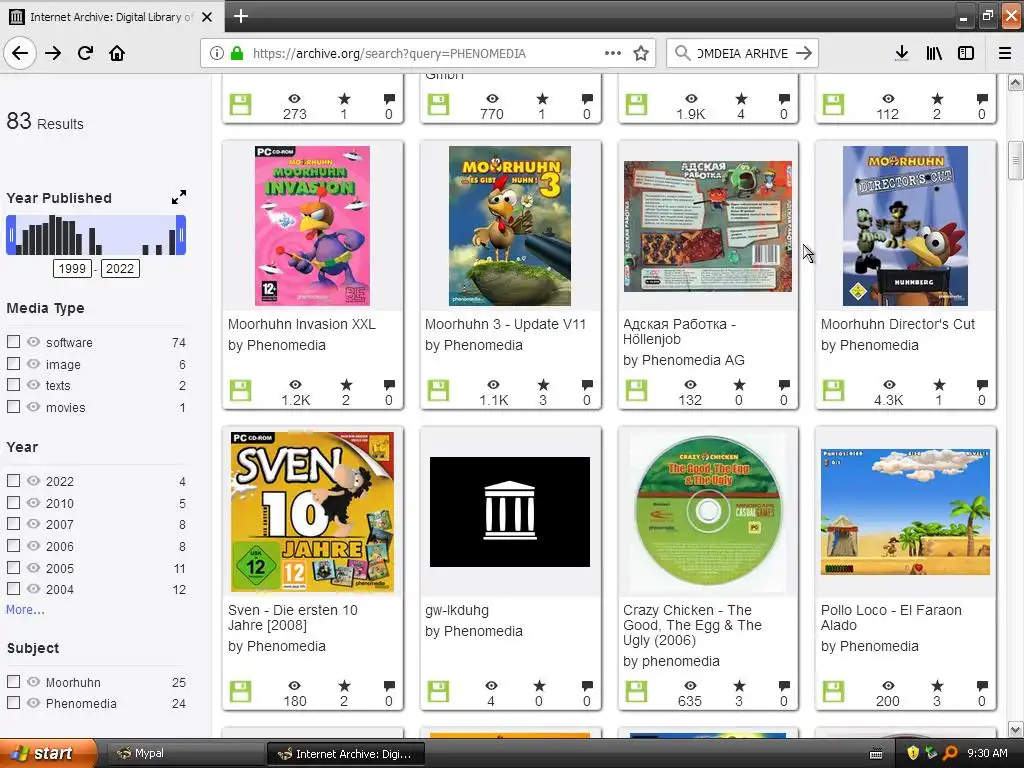This screenshot has width=1024, height=768.
Task: Click favorites star on Moorhuhn 3 card
Action: (x=543, y=385)
